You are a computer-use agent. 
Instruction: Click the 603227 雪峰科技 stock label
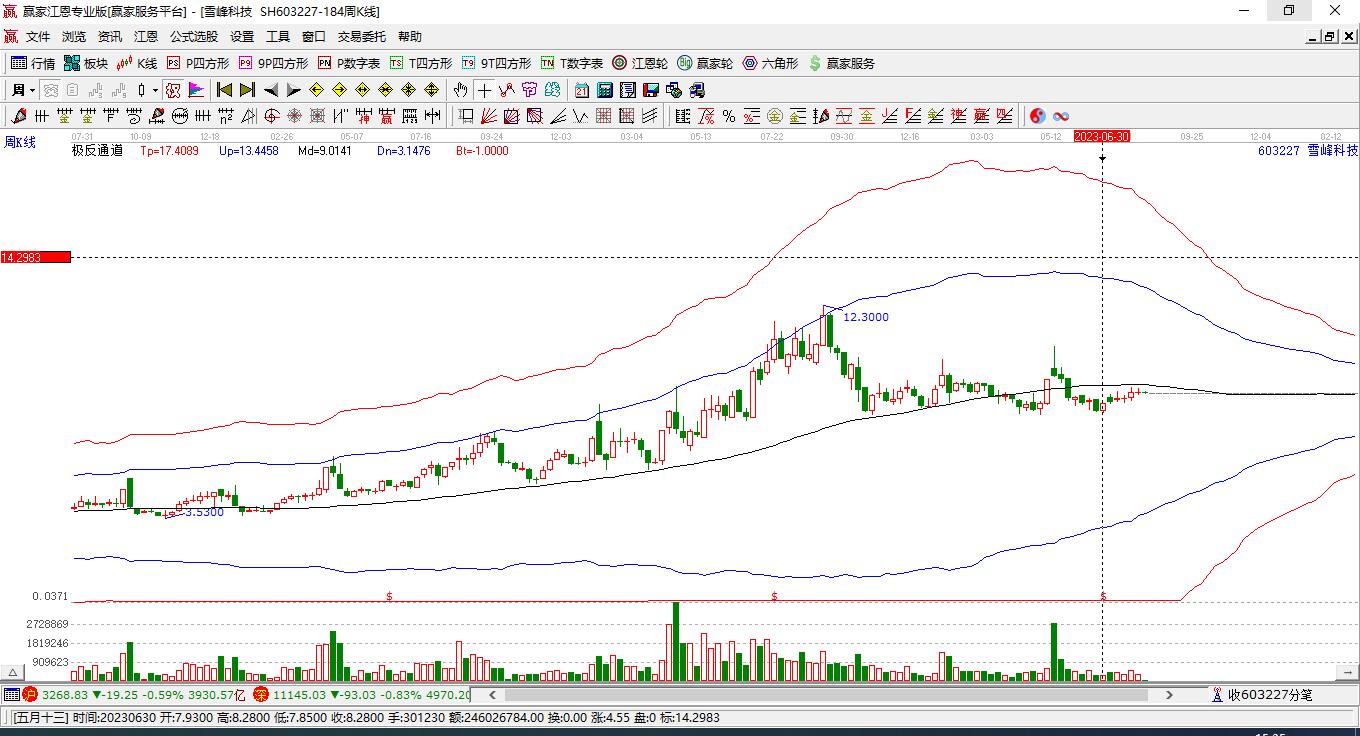pyautogui.click(x=1308, y=151)
